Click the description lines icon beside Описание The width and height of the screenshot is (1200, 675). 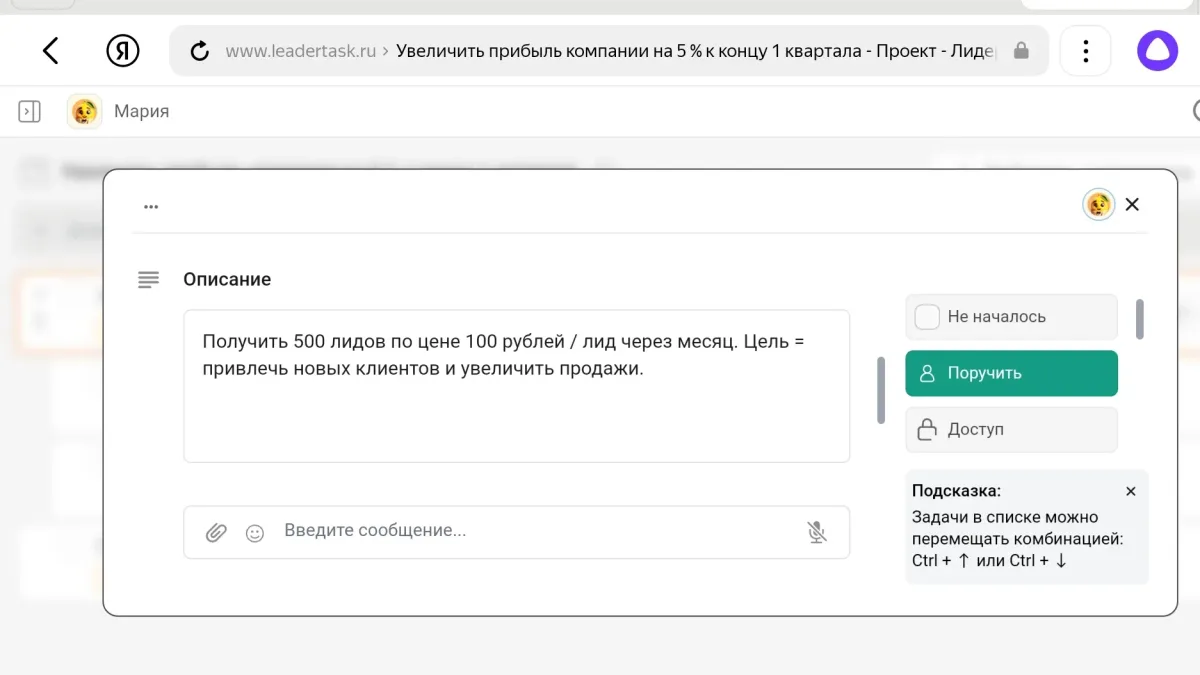(148, 280)
